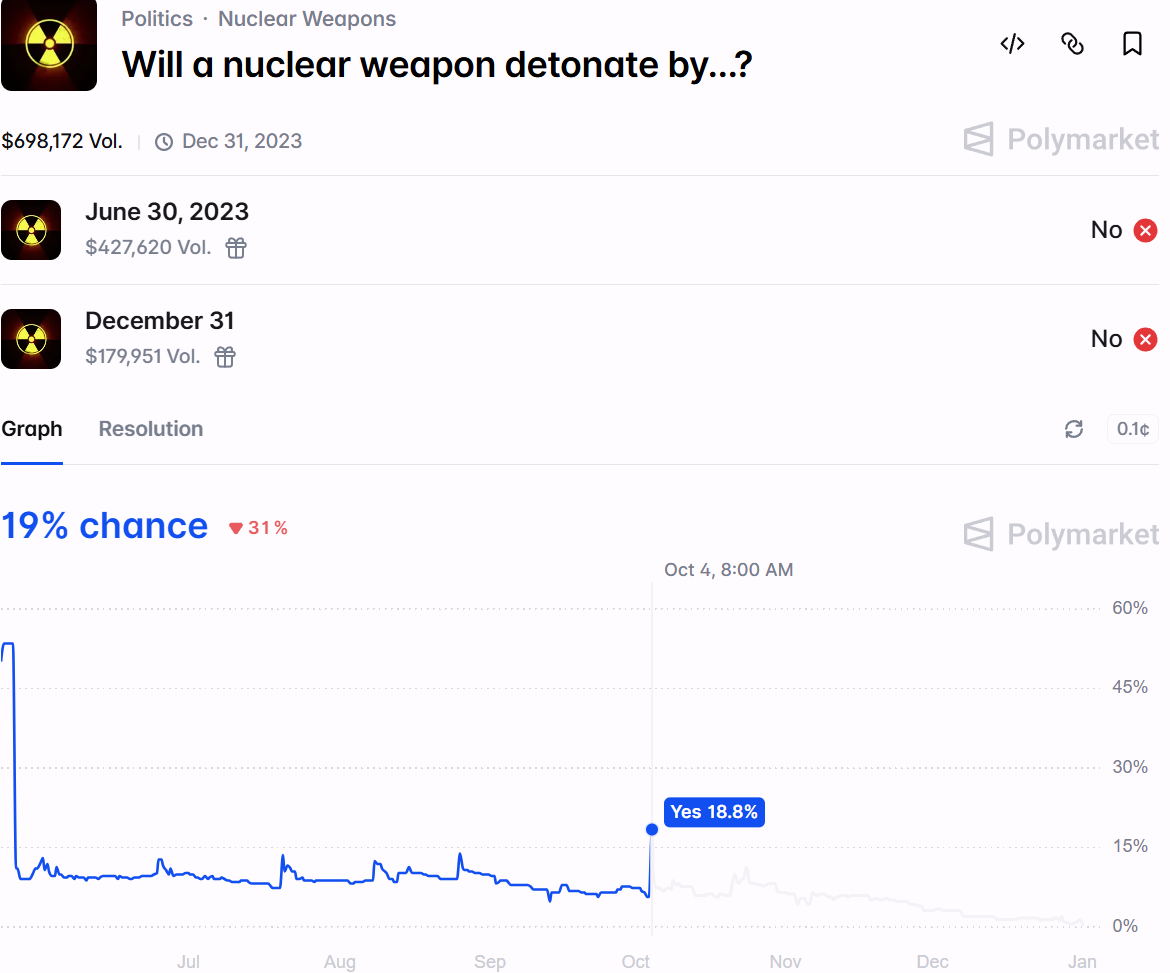Bookmark this market
Image resolution: width=1170 pixels, height=973 pixels.
point(1131,43)
